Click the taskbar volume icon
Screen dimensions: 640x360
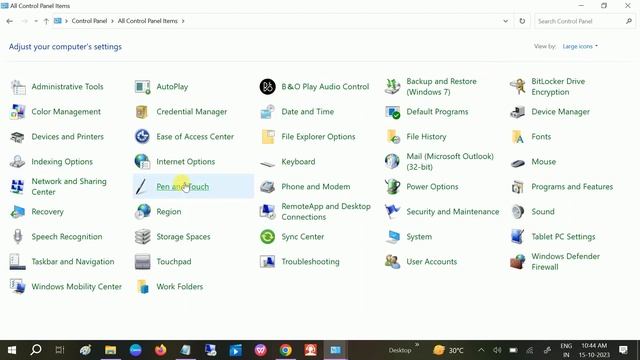[497, 350]
